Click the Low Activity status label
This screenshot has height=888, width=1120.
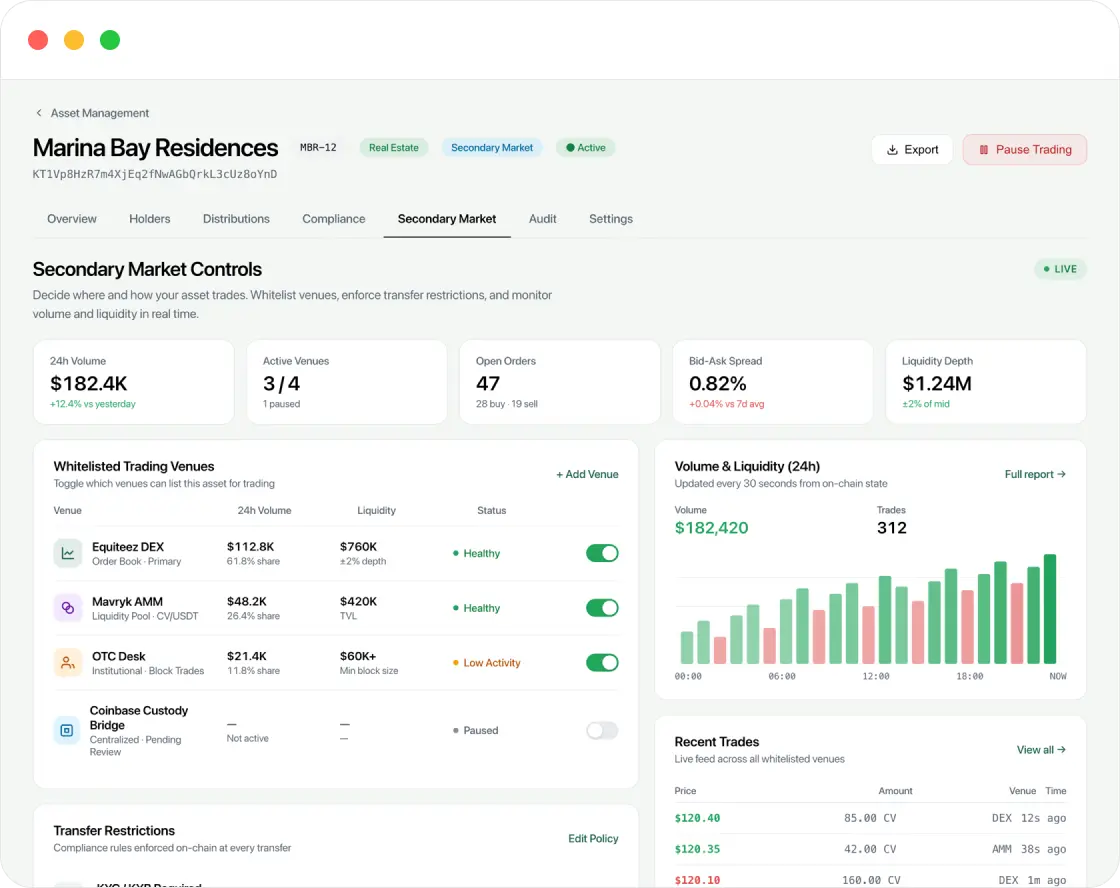pos(491,663)
